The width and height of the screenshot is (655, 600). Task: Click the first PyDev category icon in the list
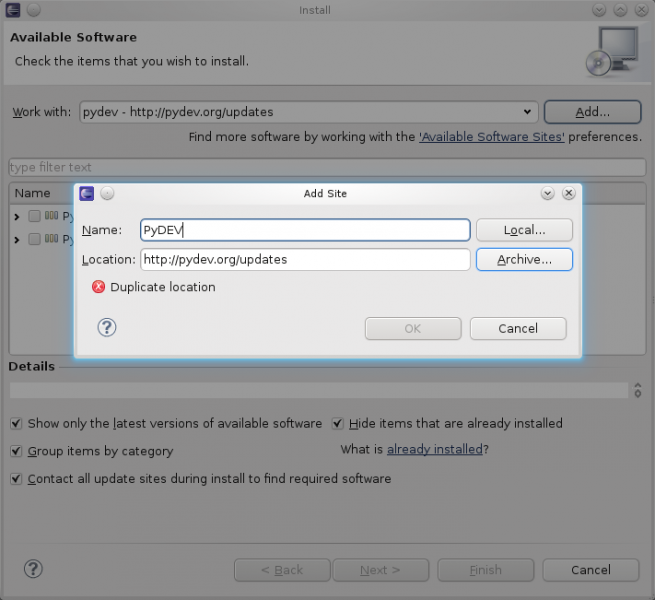(x=51, y=216)
